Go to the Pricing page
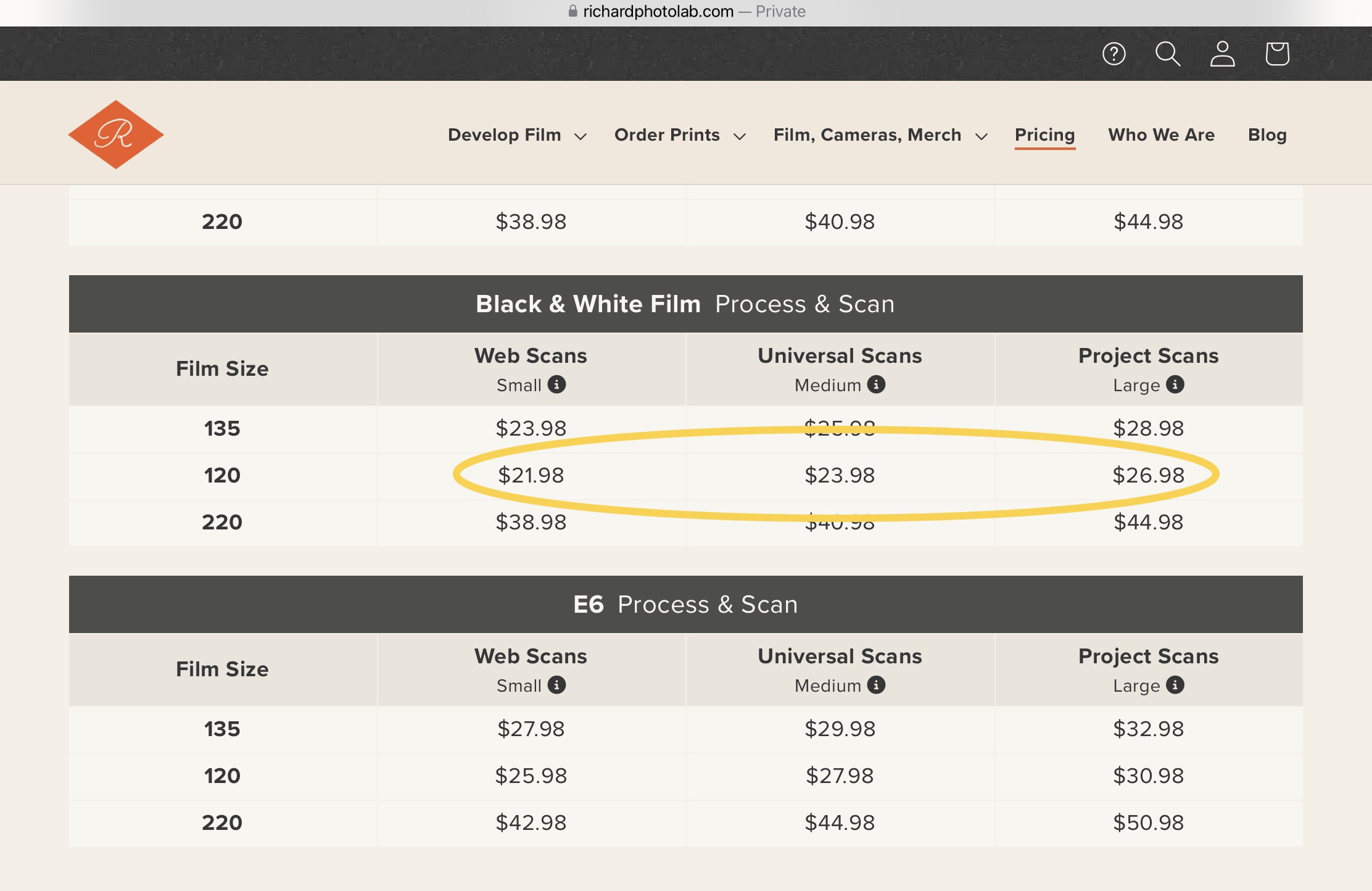1372x891 pixels. 1045,135
